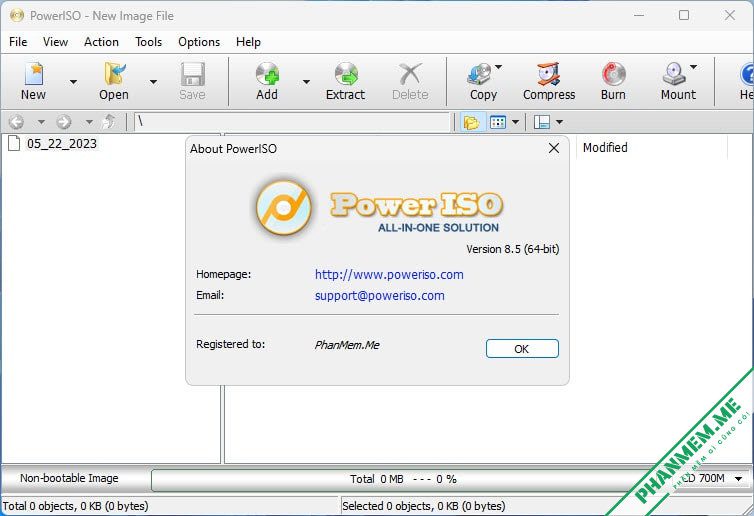Open the Tools menu
This screenshot has width=754, height=516.
click(149, 42)
